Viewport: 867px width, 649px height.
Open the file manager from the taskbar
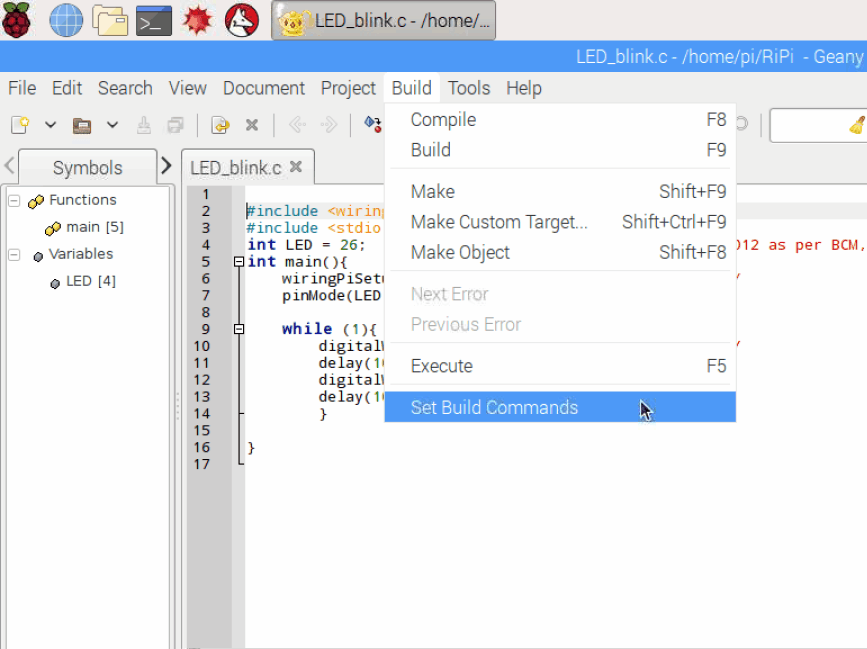tap(109, 20)
